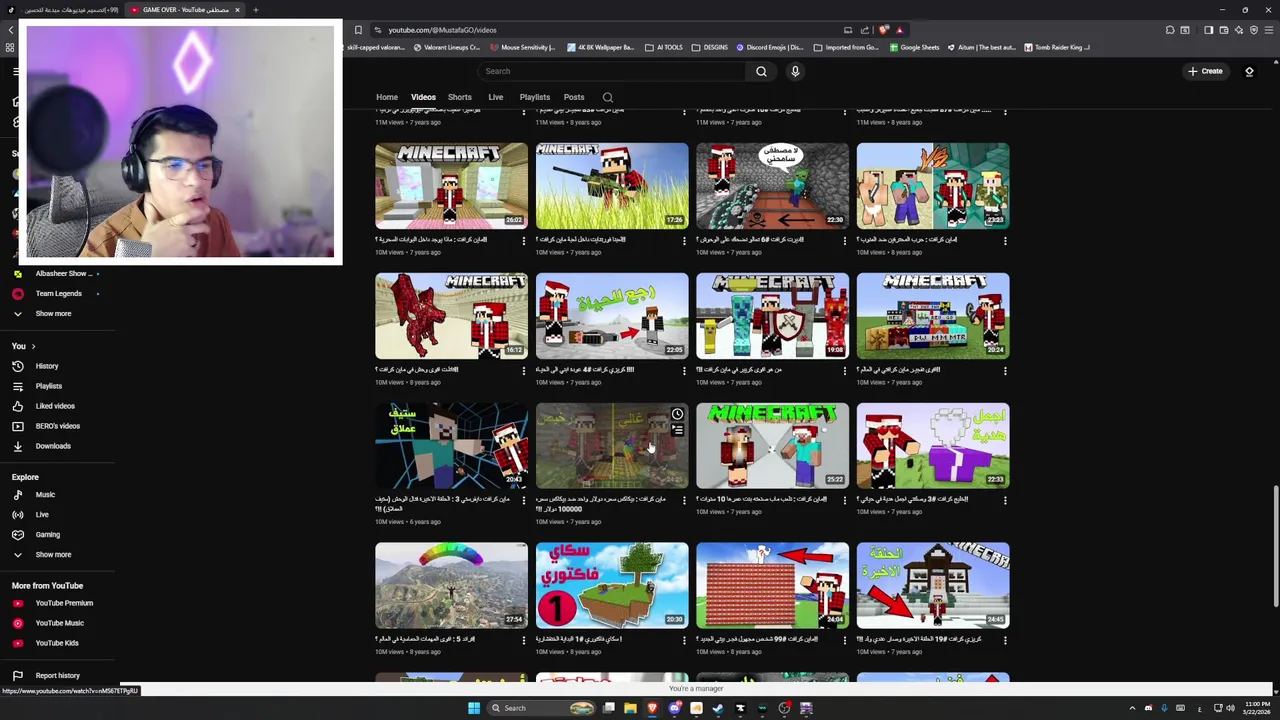Open options menu for 22:30 video

(845, 240)
